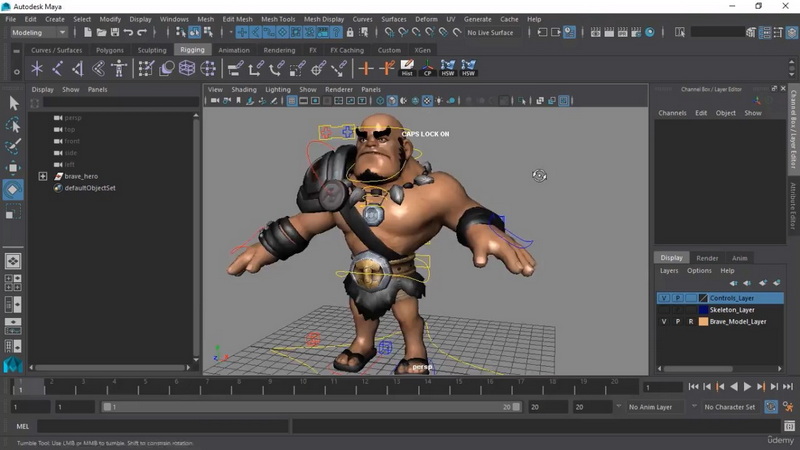Viewport: 800px width, 450px height.
Task: Click the New Scene icon
Action: click(x=88, y=32)
